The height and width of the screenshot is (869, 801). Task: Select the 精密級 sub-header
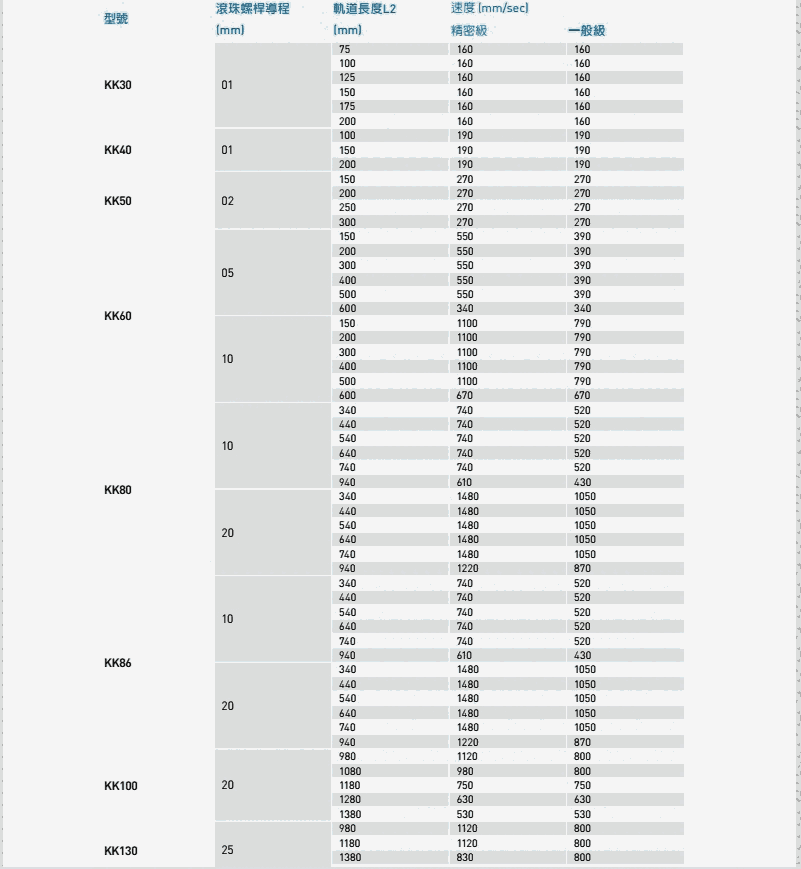468,30
